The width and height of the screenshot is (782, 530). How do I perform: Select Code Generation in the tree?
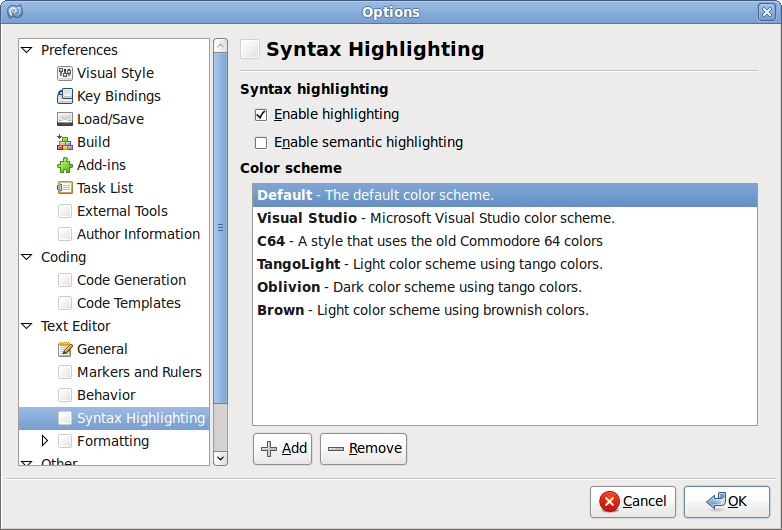point(131,280)
